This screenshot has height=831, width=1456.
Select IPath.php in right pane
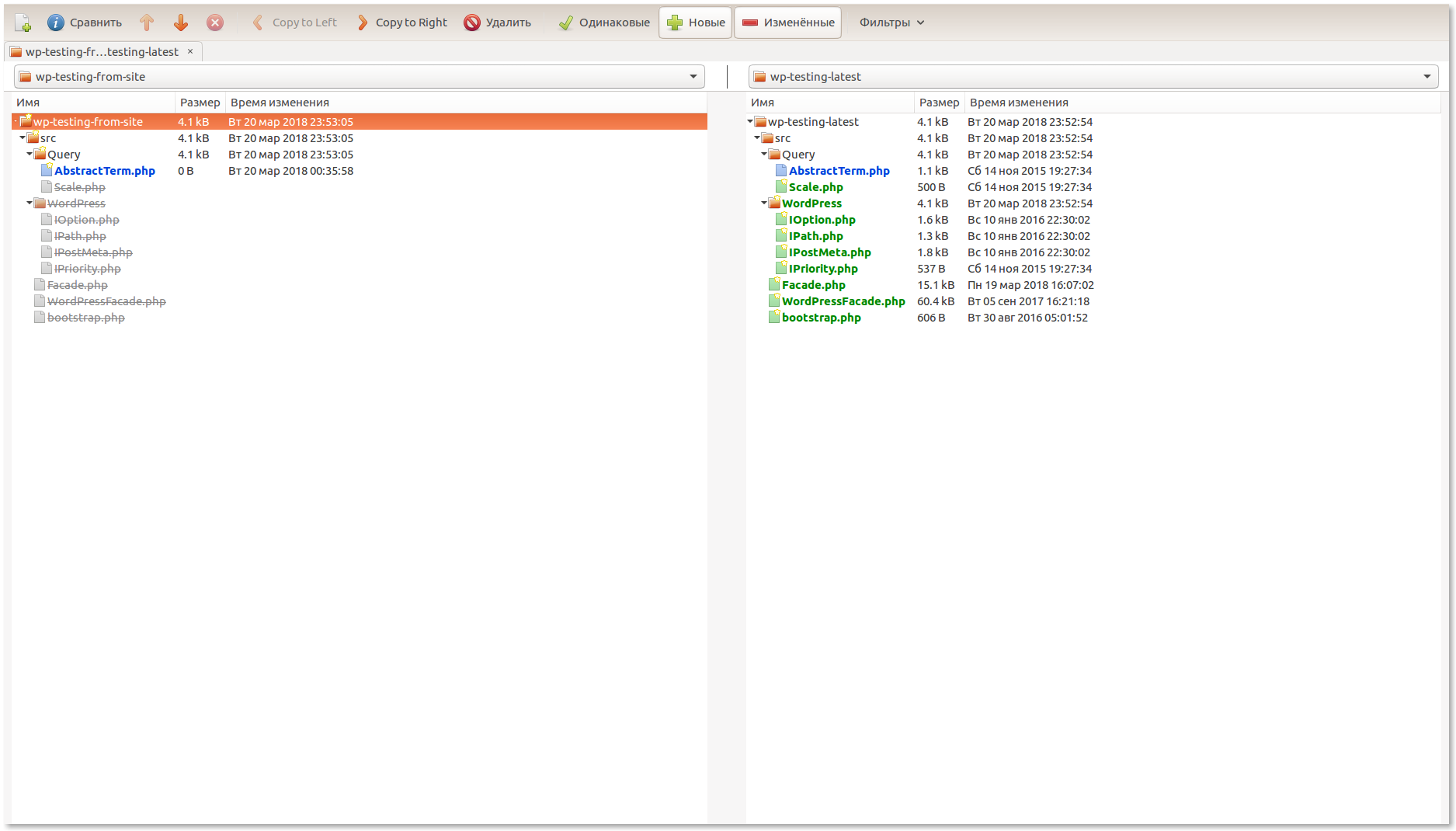click(x=816, y=236)
